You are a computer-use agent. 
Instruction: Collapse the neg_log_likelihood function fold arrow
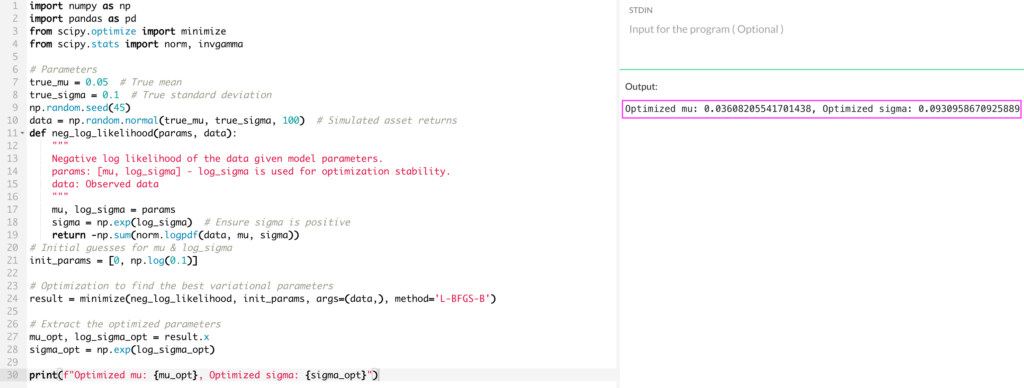point(23,133)
